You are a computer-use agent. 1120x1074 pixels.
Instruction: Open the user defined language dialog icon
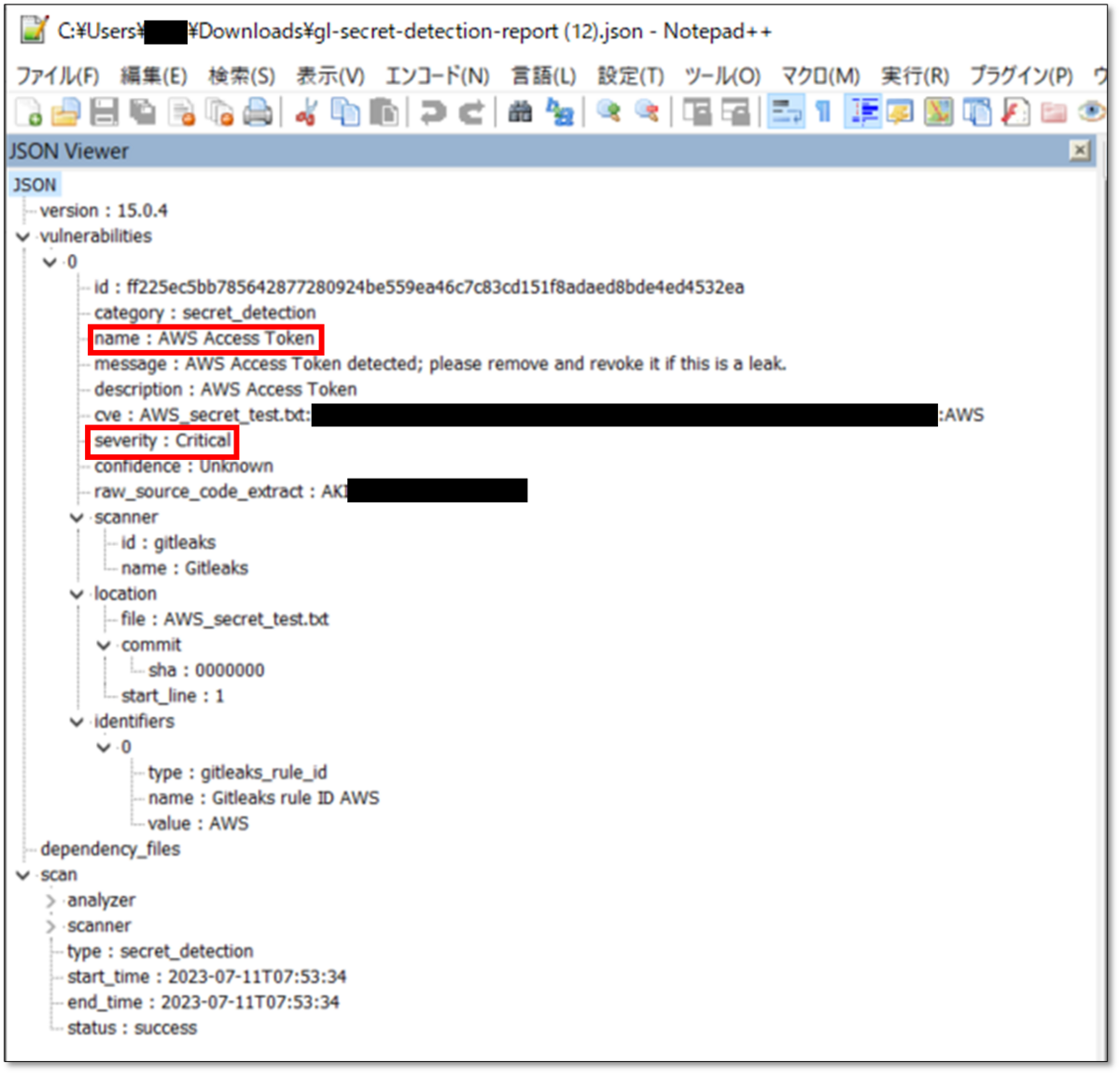pos(900,113)
